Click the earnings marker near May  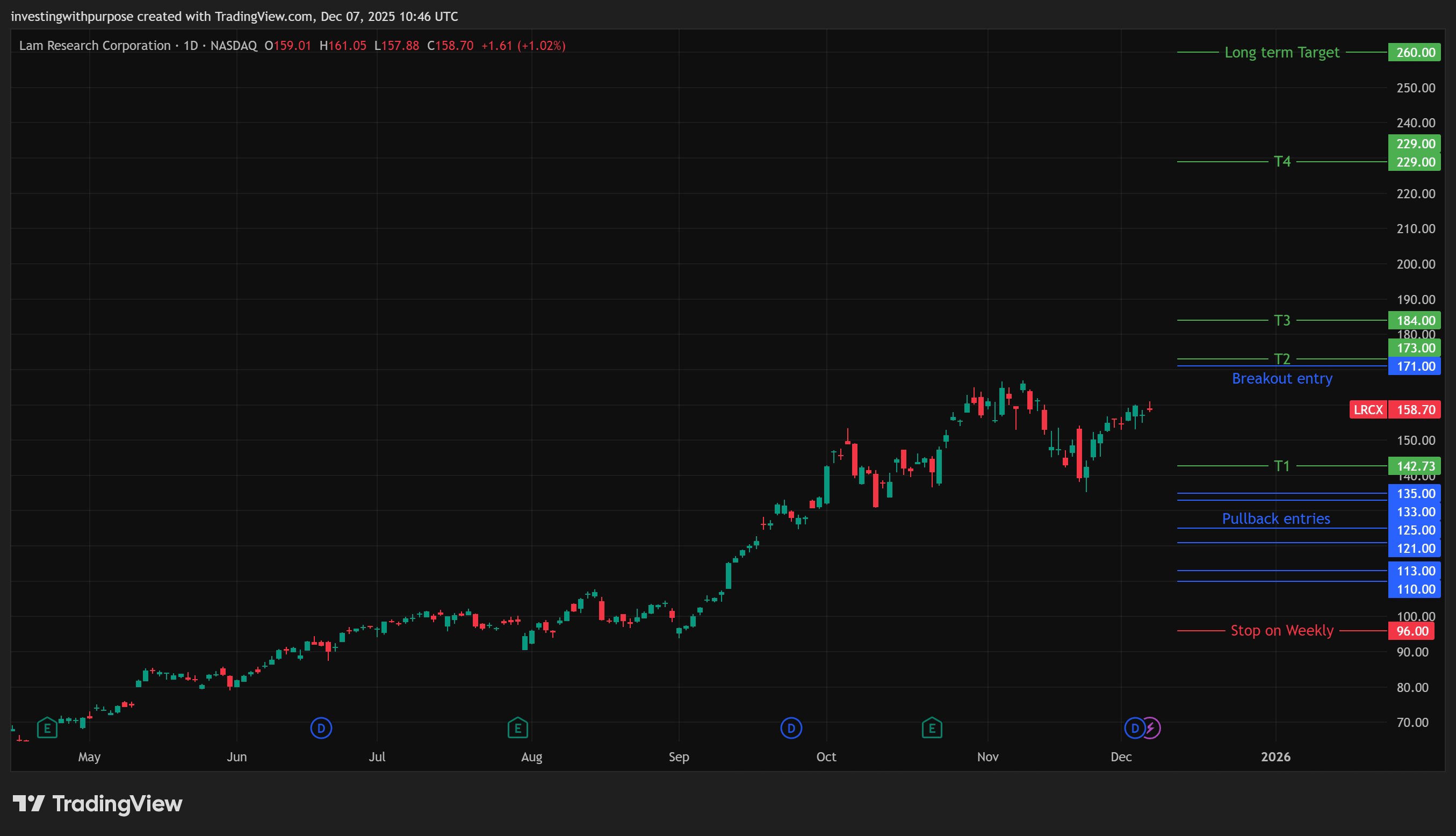pos(47,729)
